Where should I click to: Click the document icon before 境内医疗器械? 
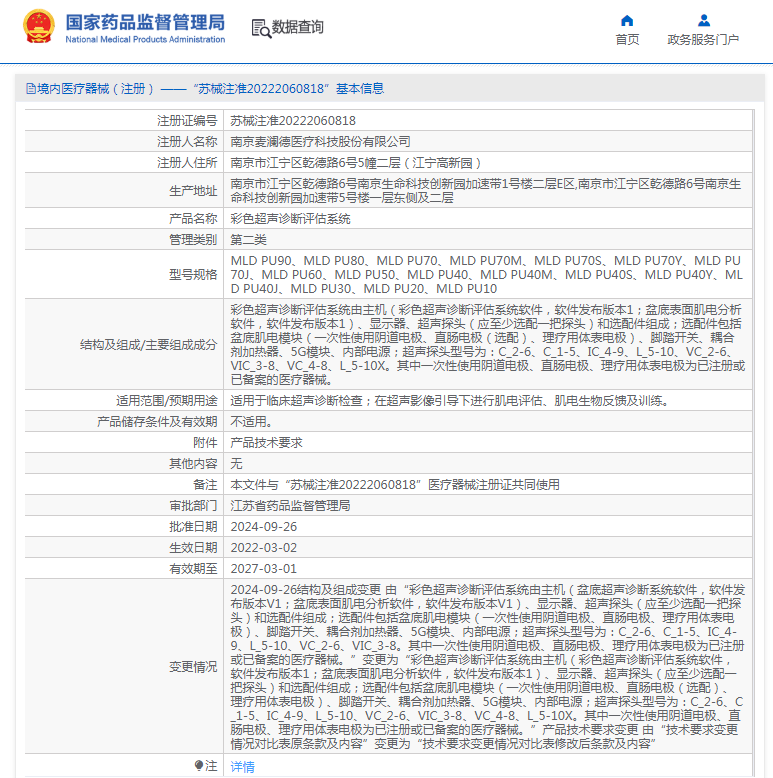coord(31,89)
